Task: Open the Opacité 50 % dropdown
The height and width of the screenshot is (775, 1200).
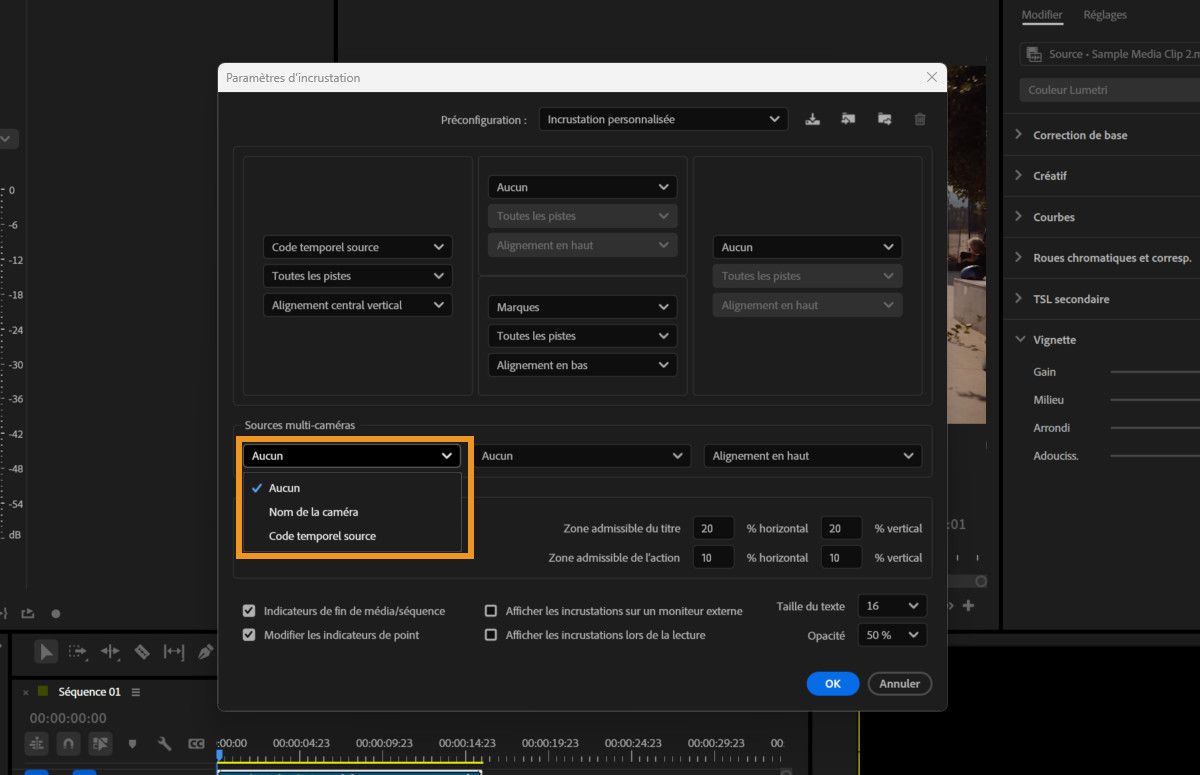Action: [x=893, y=635]
